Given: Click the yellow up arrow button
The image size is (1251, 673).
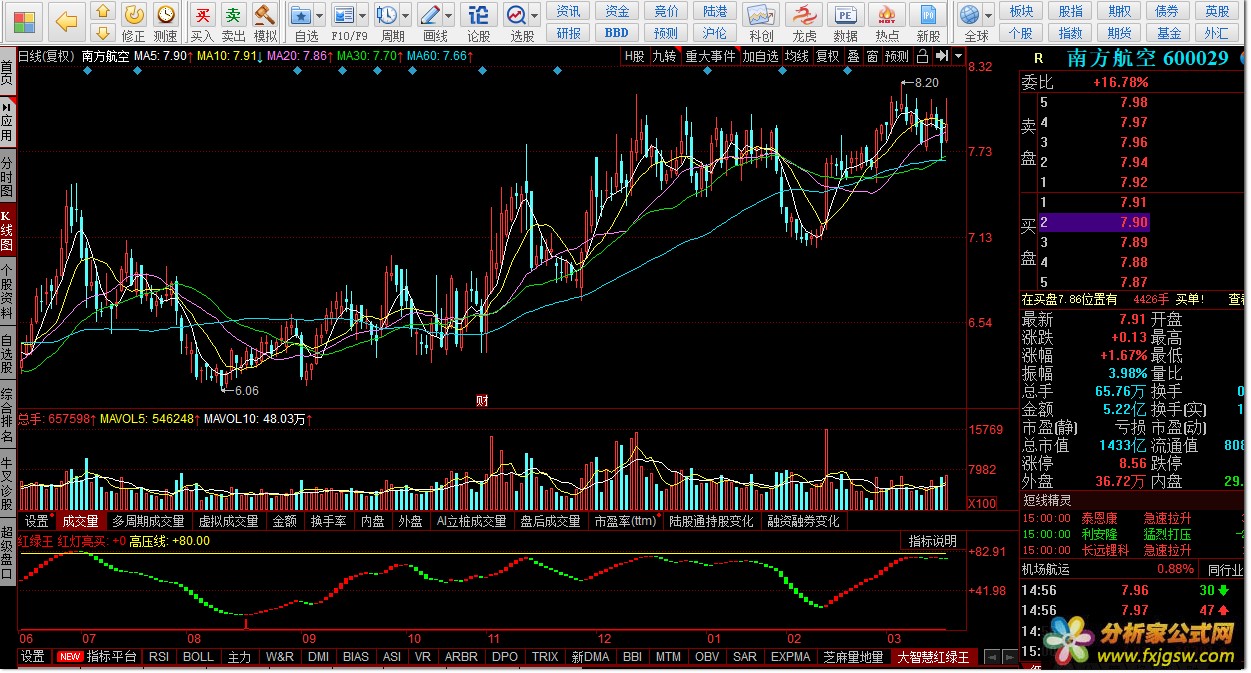Looking at the screenshot, I should coord(103,11).
